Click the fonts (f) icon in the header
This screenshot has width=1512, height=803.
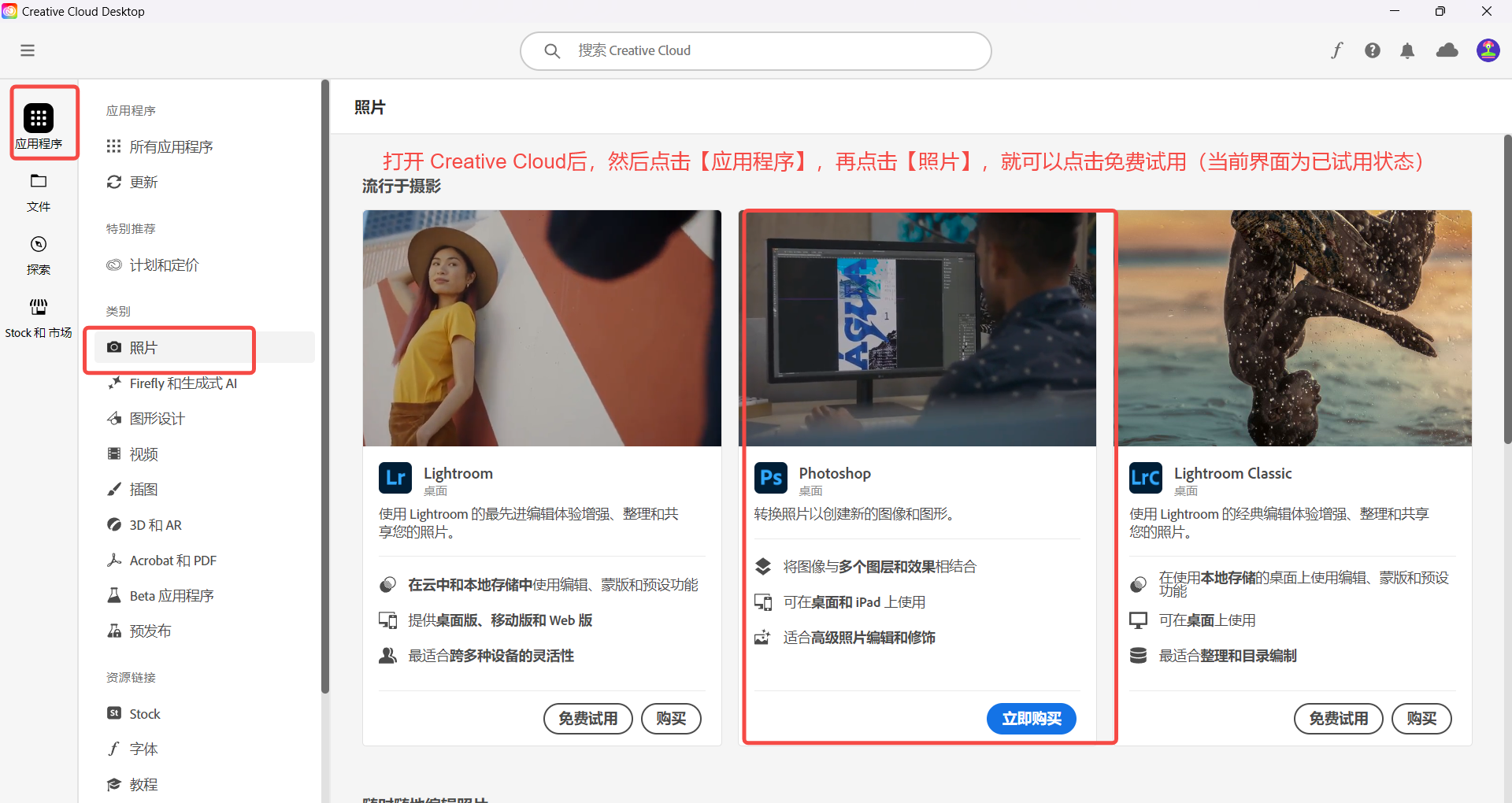pos(1336,50)
